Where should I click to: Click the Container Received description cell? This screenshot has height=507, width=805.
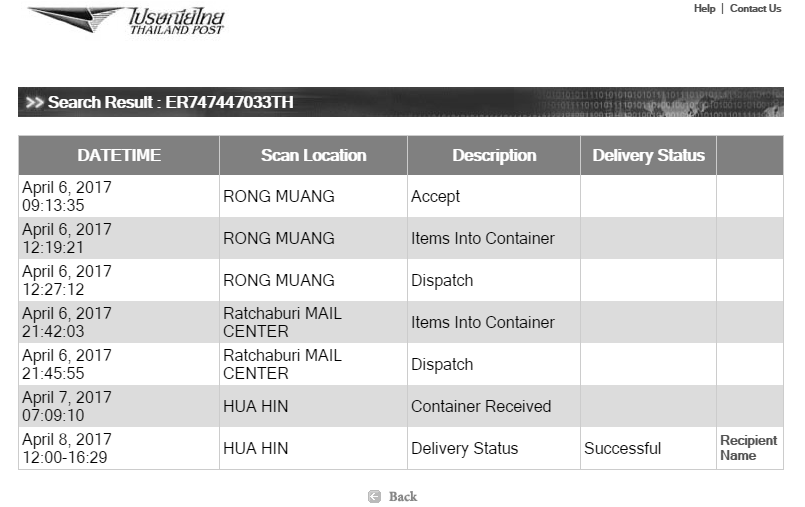[x=494, y=406]
